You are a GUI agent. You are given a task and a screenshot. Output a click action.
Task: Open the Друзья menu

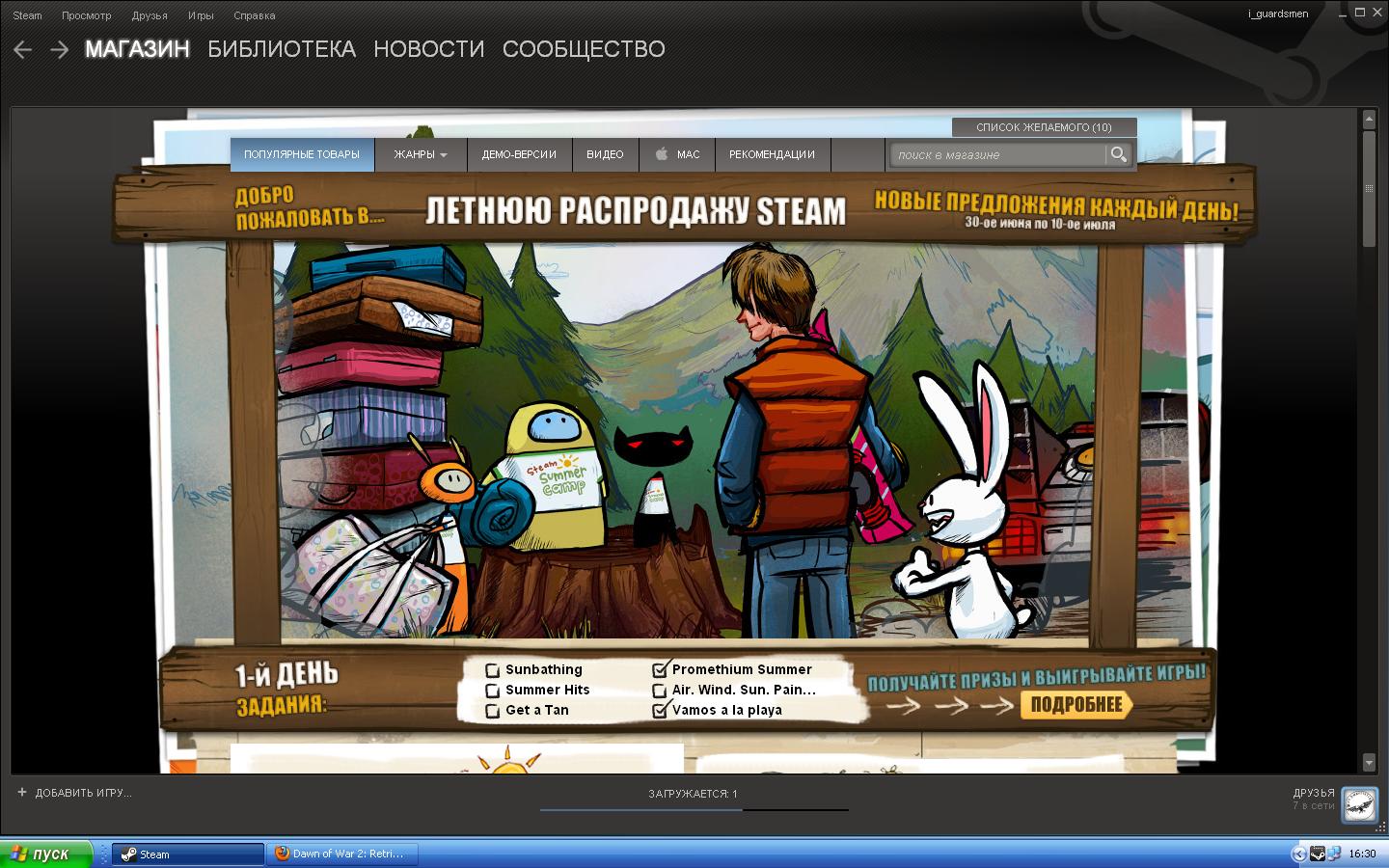(x=150, y=15)
